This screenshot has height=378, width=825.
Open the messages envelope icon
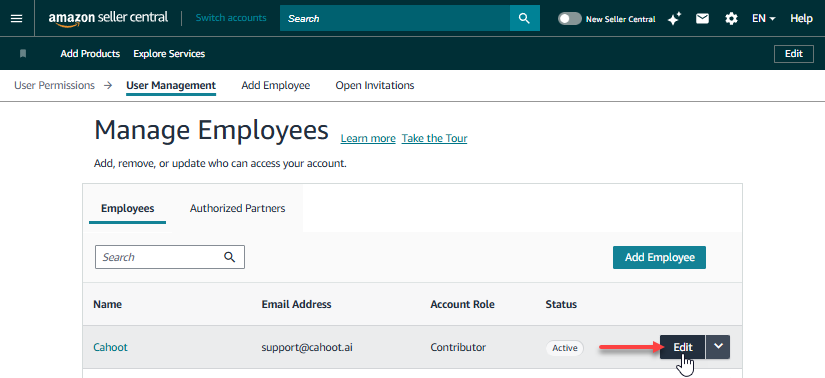(702, 18)
